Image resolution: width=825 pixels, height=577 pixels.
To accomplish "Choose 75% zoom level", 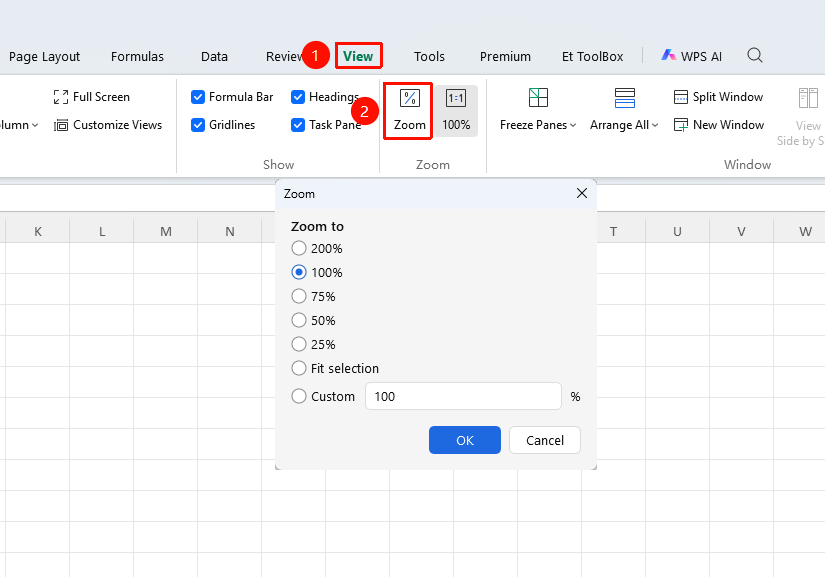I will click(x=314, y=297).
